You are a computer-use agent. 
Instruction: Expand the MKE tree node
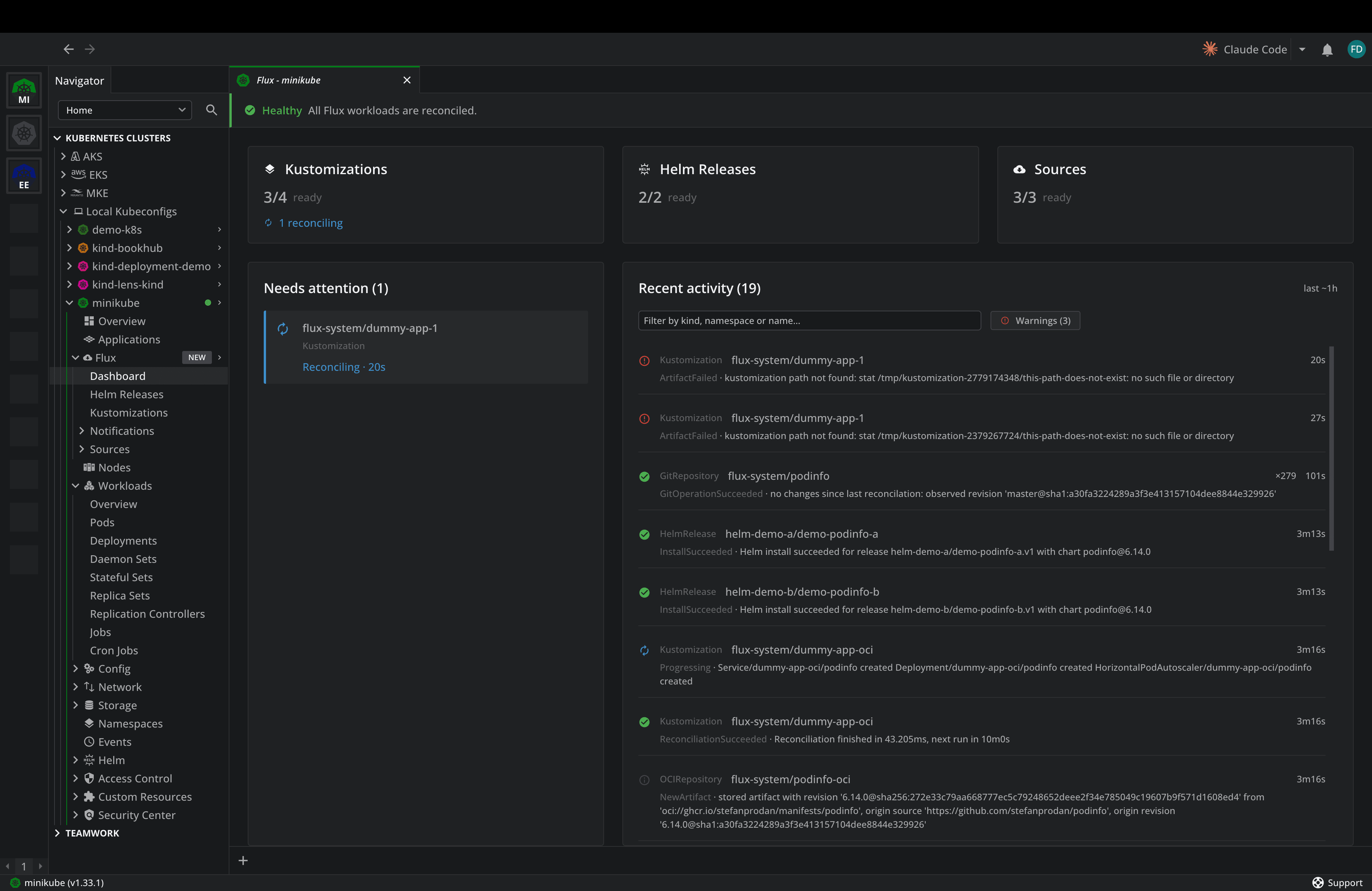pyautogui.click(x=63, y=193)
